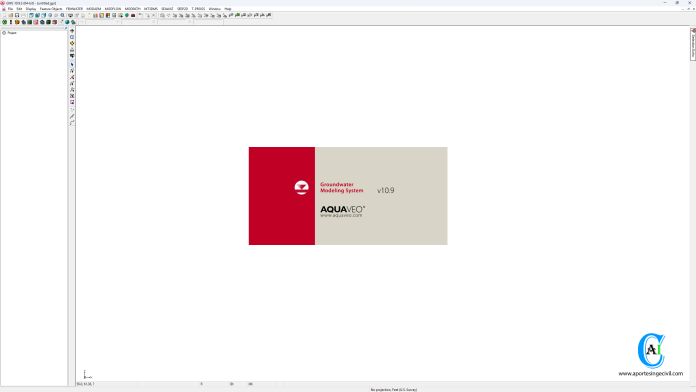The image size is (696, 392).
Task: Restore down the GMS application window
Action: pyautogui.click(x=677, y=3)
